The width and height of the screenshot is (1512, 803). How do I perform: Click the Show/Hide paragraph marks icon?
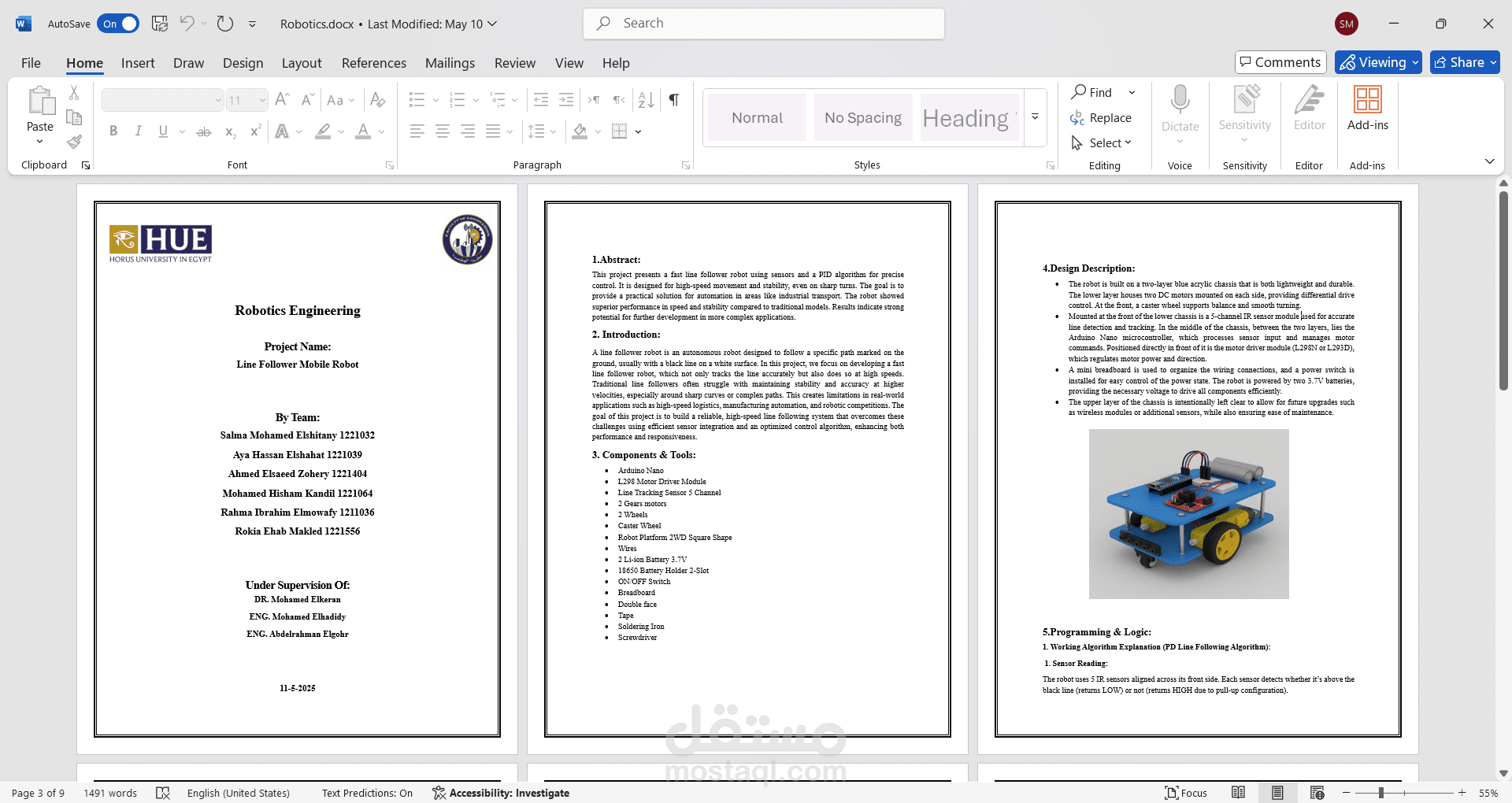tap(674, 100)
